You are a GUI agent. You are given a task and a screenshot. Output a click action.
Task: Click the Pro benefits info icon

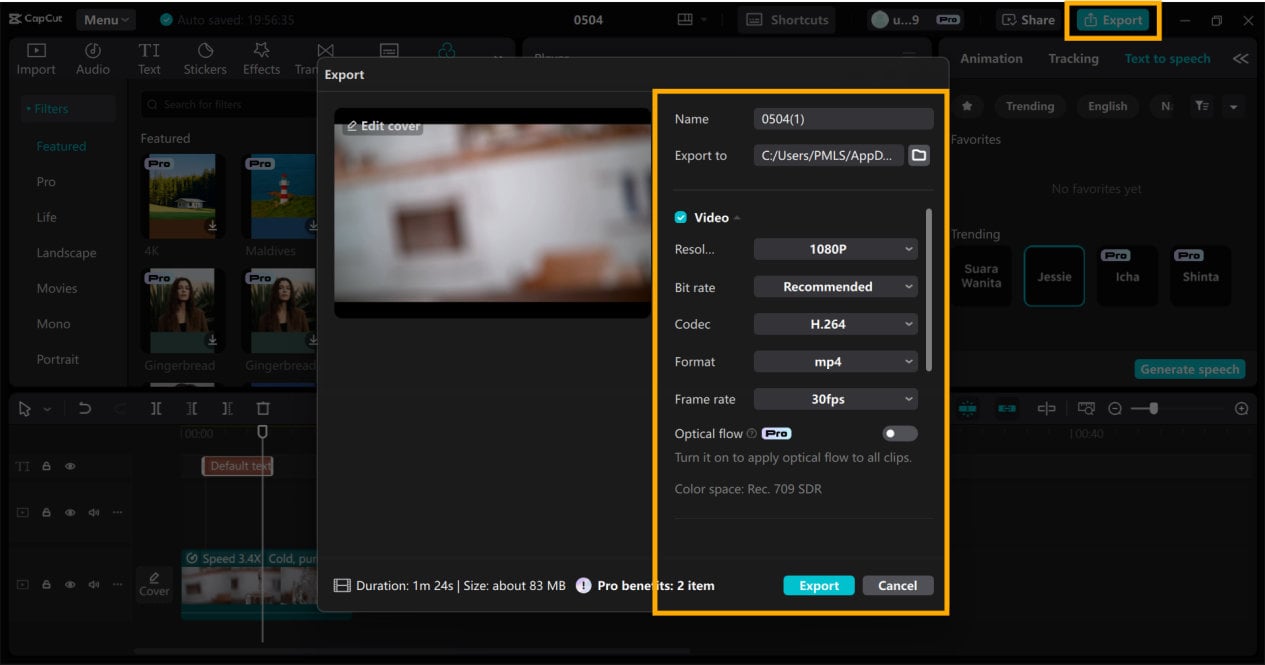pyautogui.click(x=584, y=585)
